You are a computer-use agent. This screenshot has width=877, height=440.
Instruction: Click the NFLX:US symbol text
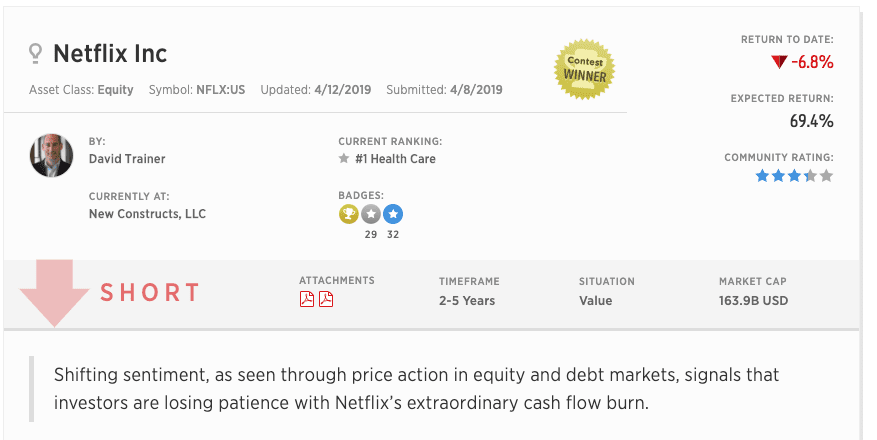pos(220,89)
